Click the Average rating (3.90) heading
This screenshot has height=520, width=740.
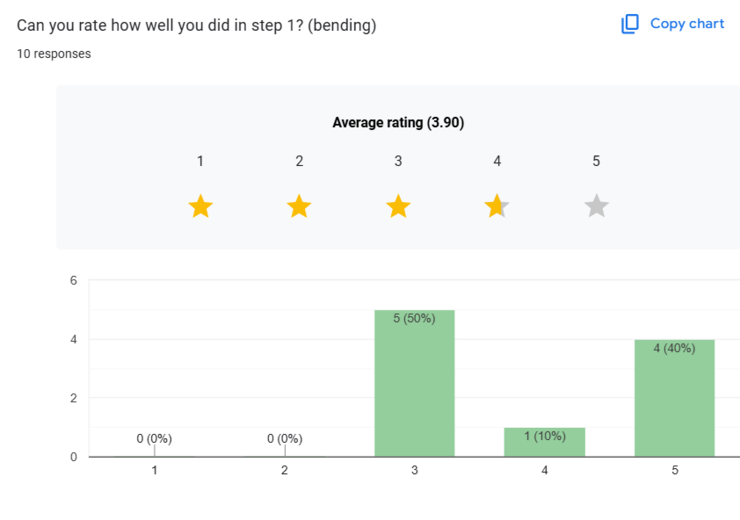[398, 123]
